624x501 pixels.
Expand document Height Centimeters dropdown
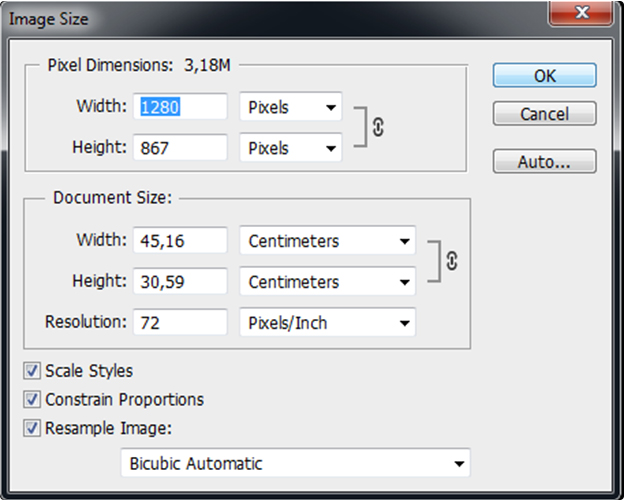pyautogui.click(x=327, y=282)
